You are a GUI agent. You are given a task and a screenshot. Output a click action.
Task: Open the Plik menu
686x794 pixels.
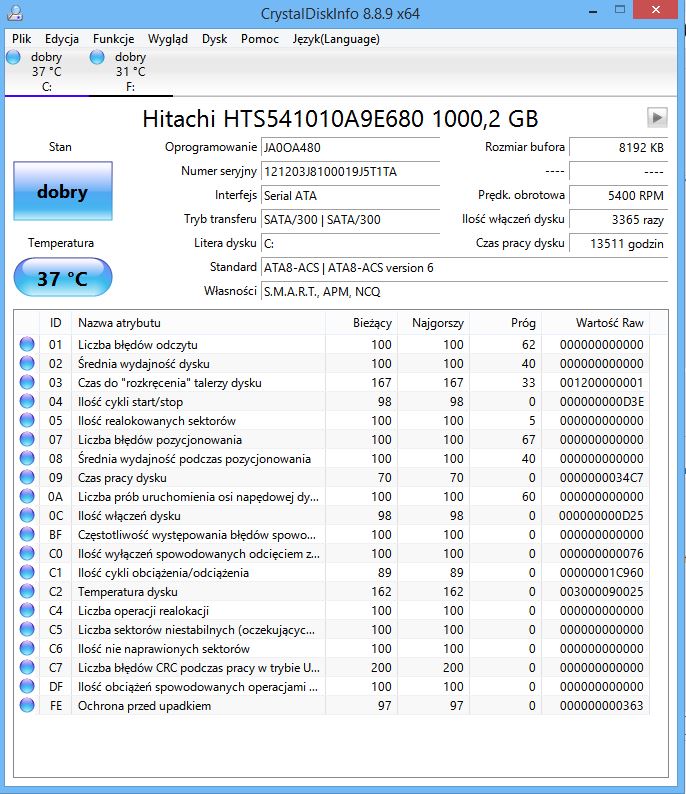[x=22, y=39]
